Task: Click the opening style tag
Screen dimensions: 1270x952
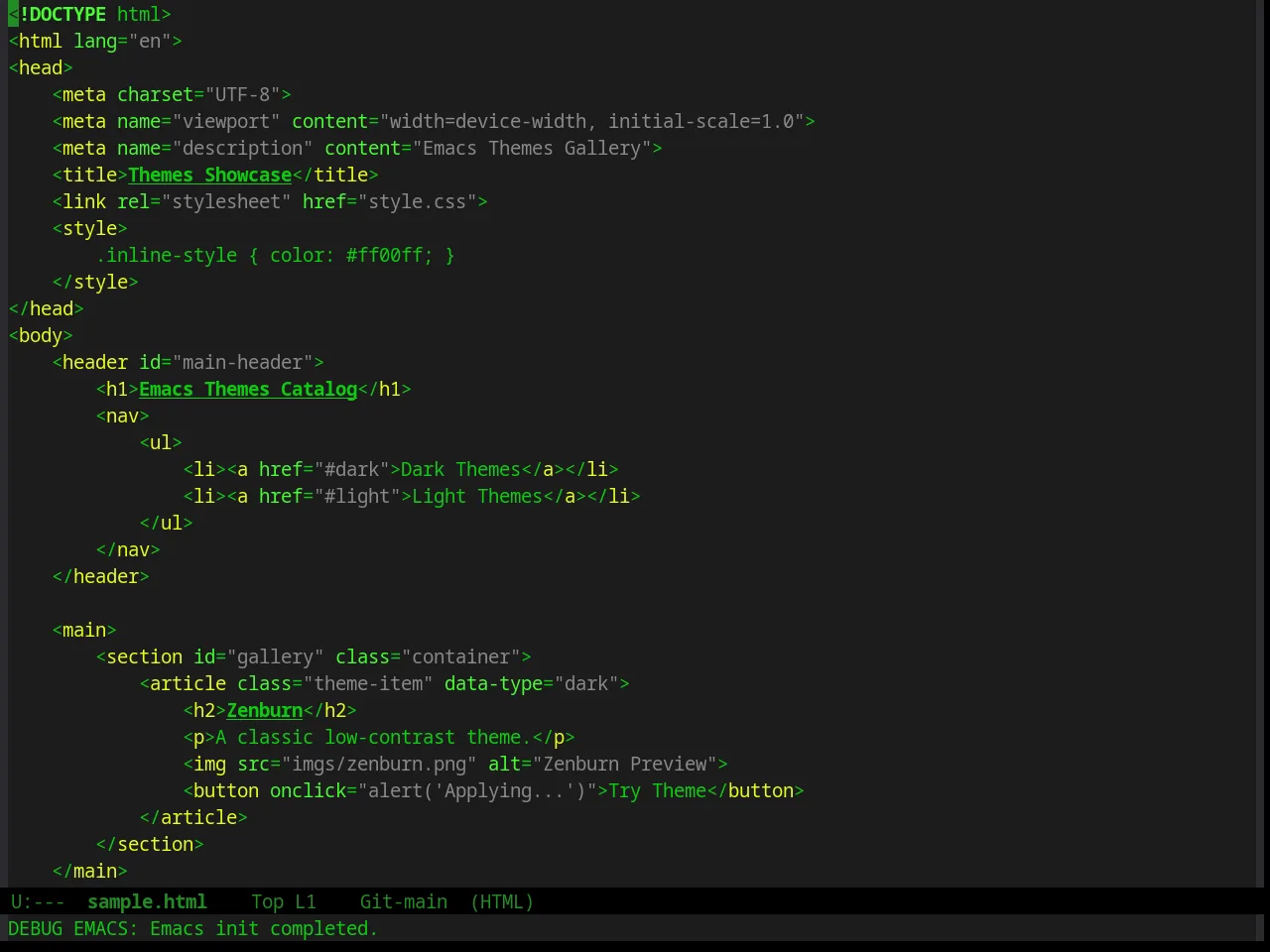Action: (x=89, y=228)
